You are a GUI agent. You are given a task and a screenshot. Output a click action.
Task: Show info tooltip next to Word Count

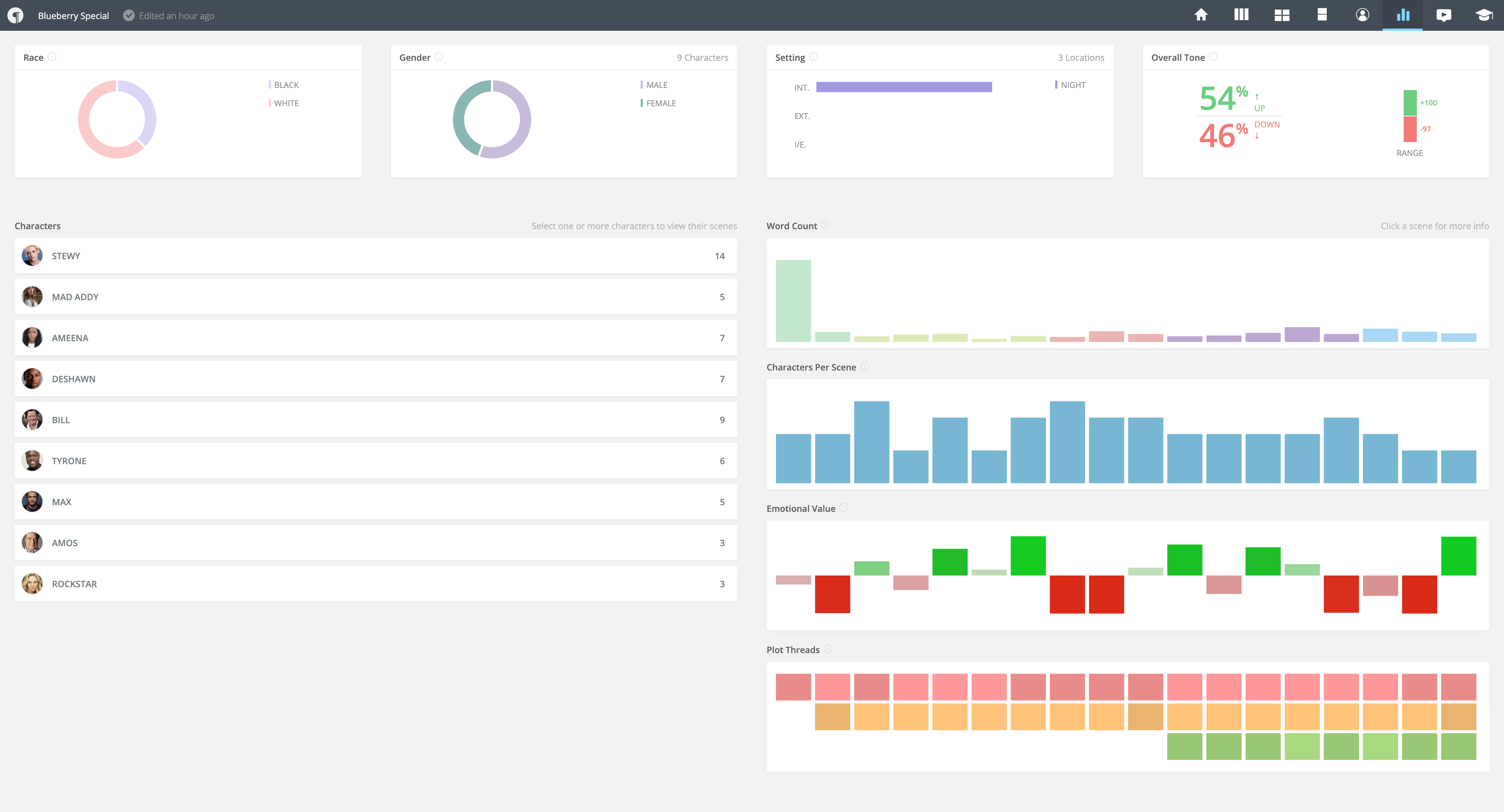[825, 225]
